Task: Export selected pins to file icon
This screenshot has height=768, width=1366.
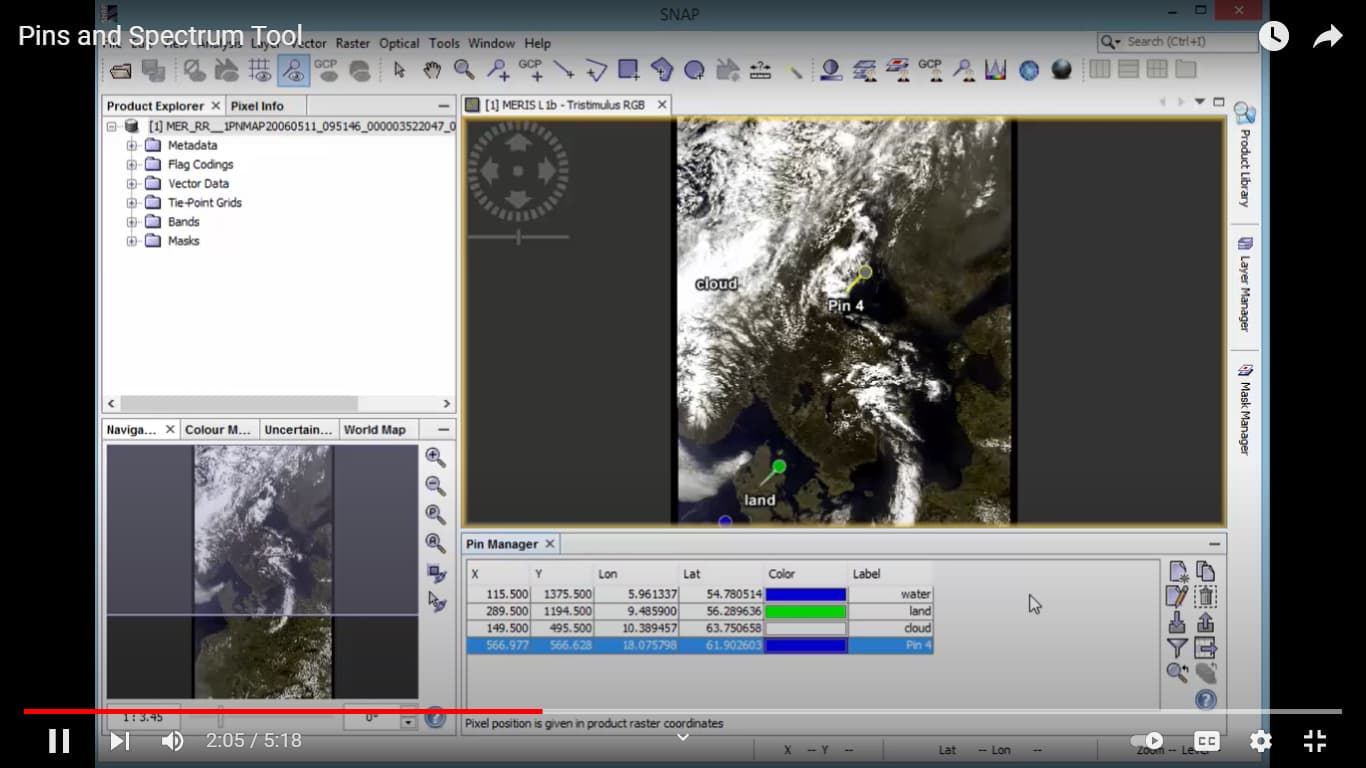Action: click(x=1206, y=622)
